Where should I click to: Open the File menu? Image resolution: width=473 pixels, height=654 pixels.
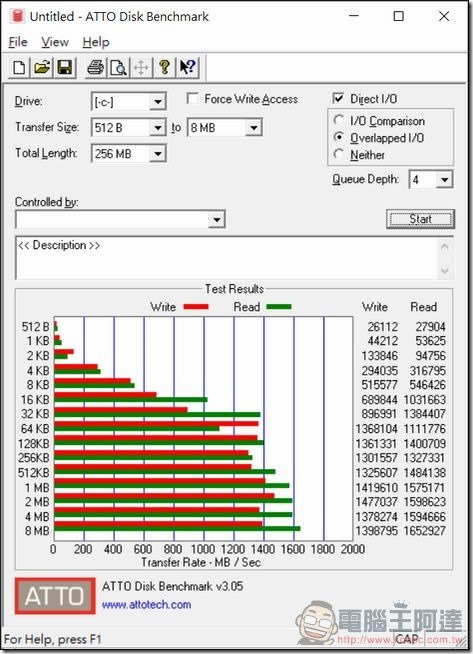(18, 42)
